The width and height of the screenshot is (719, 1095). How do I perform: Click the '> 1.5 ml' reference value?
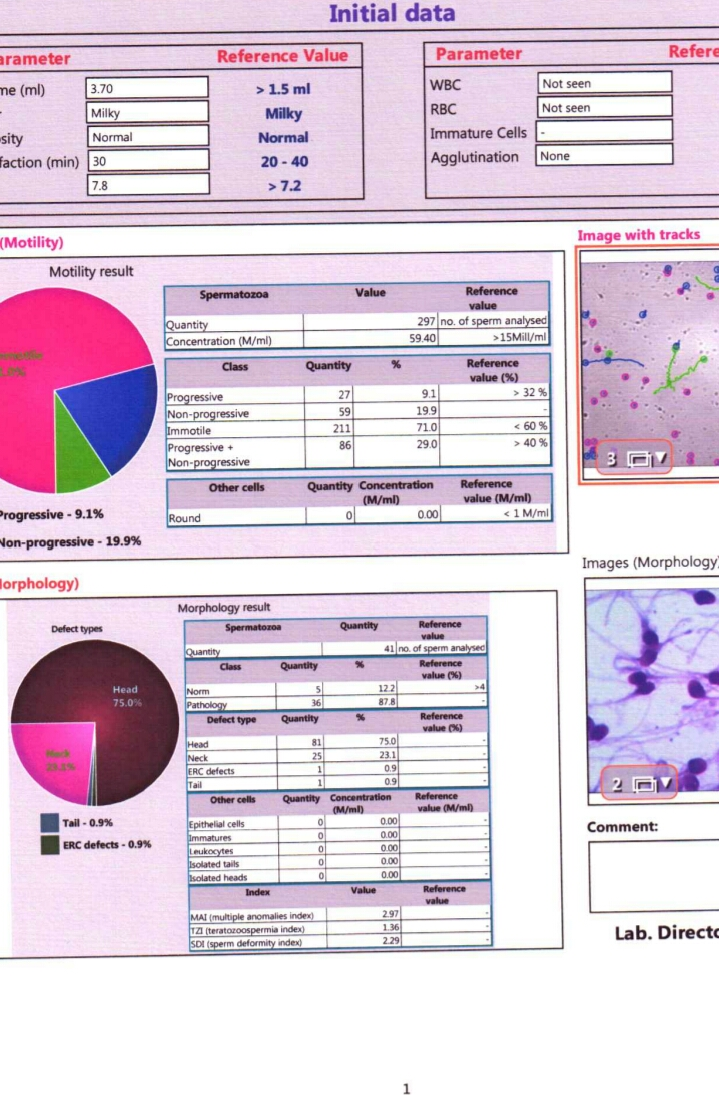click(283, 89)
